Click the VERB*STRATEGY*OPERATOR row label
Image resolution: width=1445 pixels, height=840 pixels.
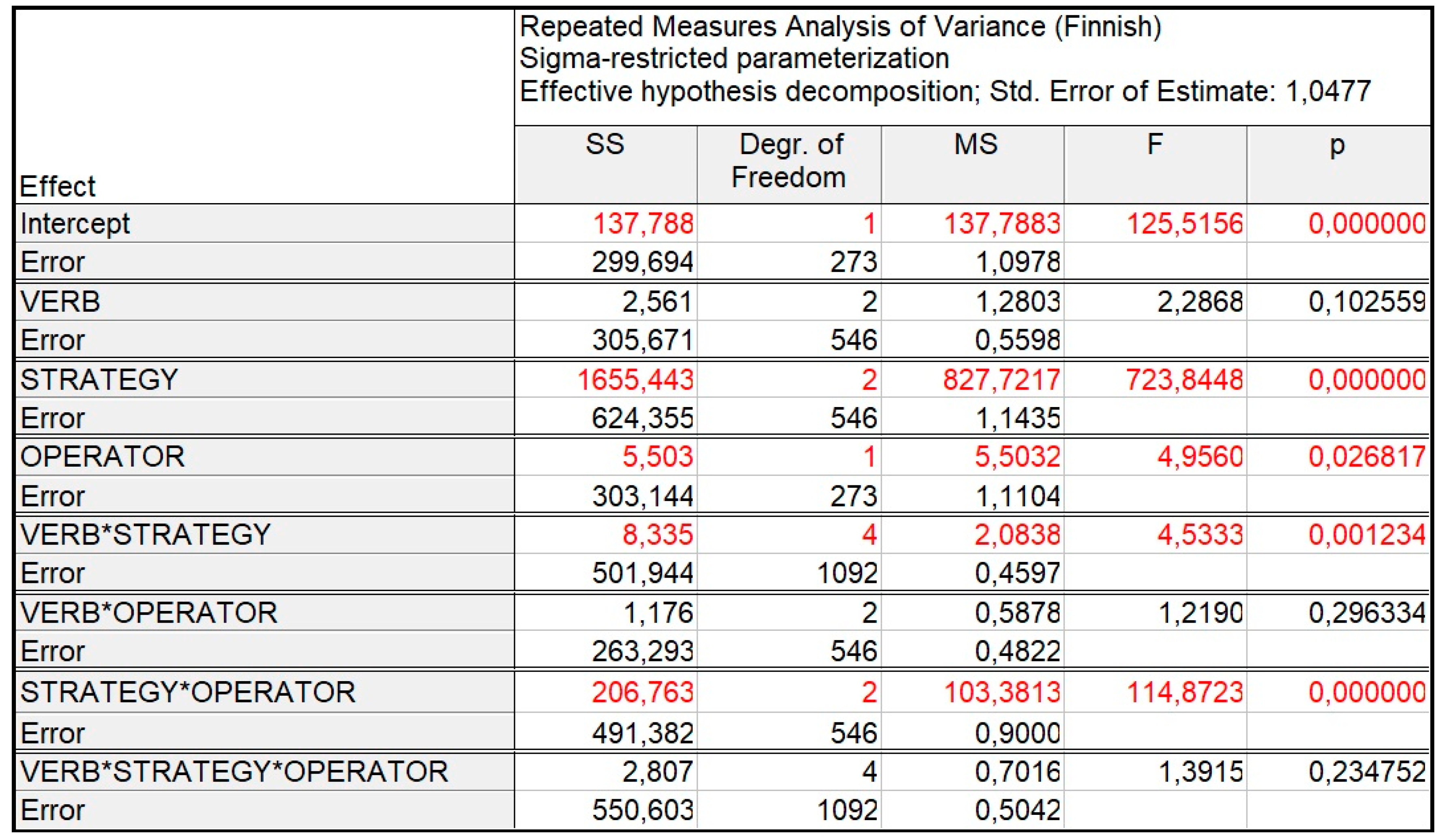[234, 771]
